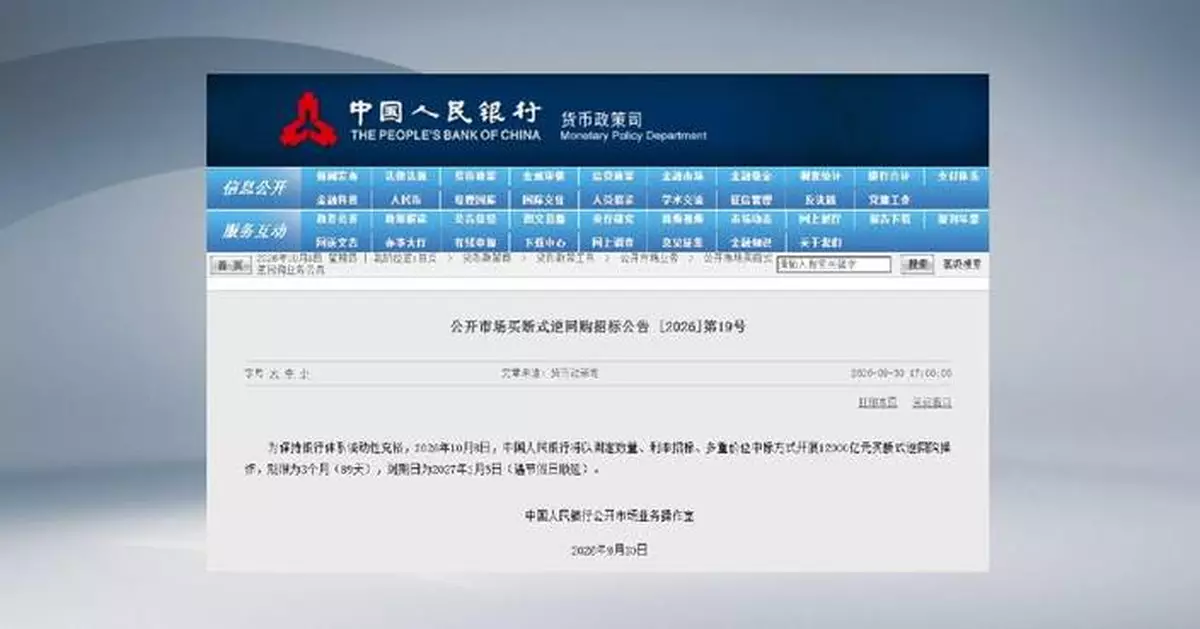
Task: Go to the 反洗钱 menu link
Action: coord(820,199)
